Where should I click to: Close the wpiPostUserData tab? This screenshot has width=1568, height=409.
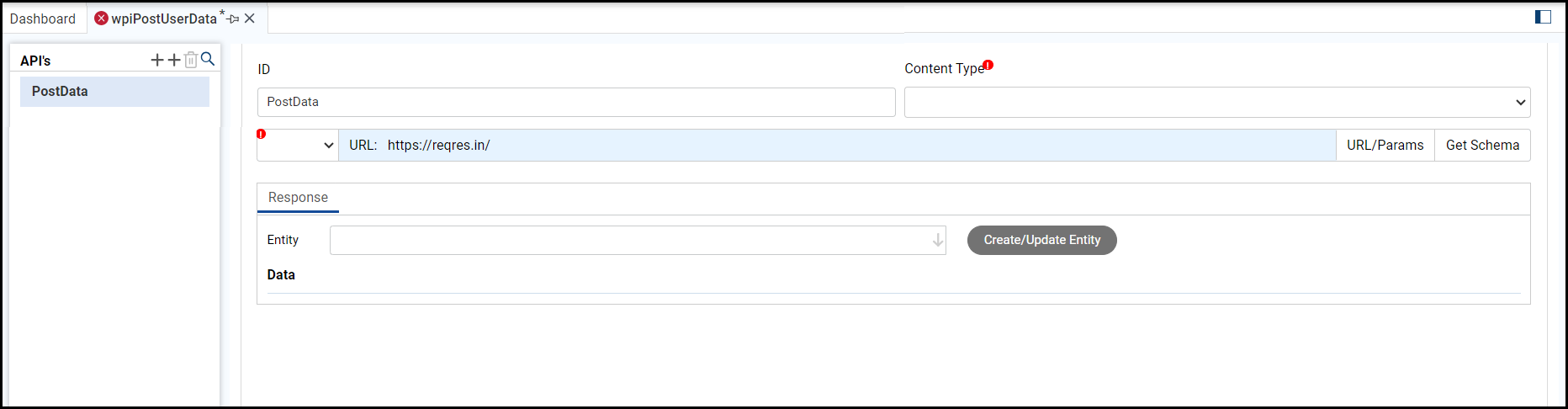(x=250, y=19)
